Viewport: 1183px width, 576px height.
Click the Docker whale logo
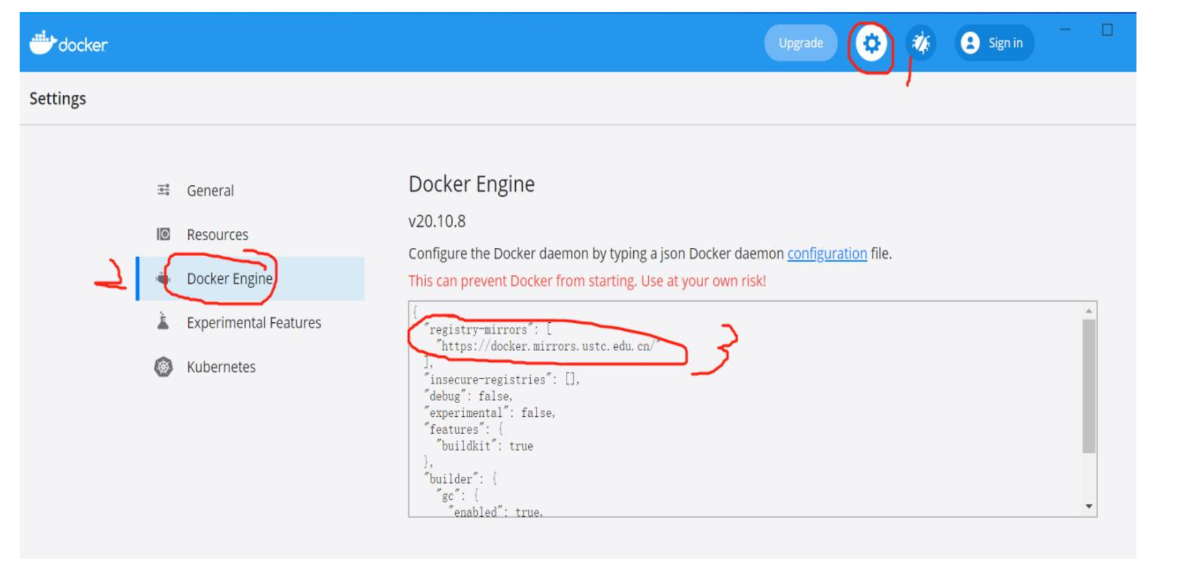[43, 42]
